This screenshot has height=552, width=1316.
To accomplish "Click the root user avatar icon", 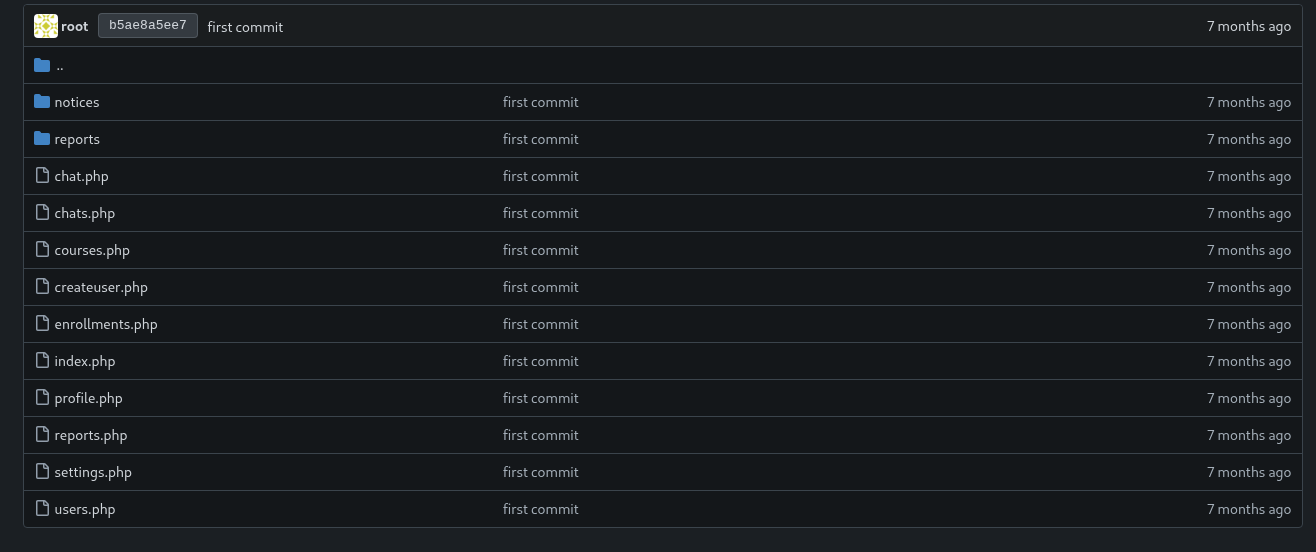I will tap(45, 26).
